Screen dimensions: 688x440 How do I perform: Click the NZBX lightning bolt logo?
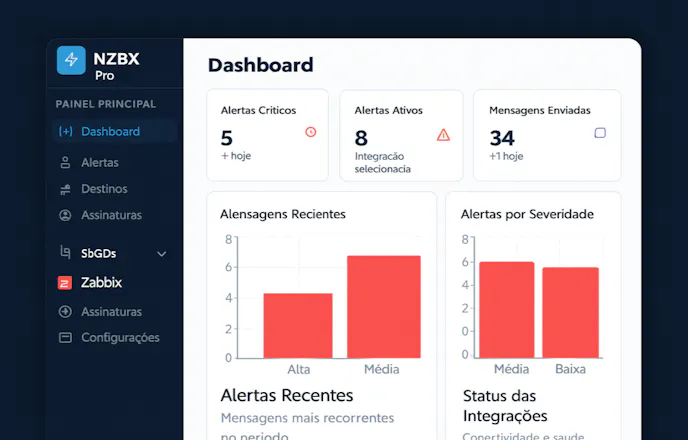tap(71, 60)
